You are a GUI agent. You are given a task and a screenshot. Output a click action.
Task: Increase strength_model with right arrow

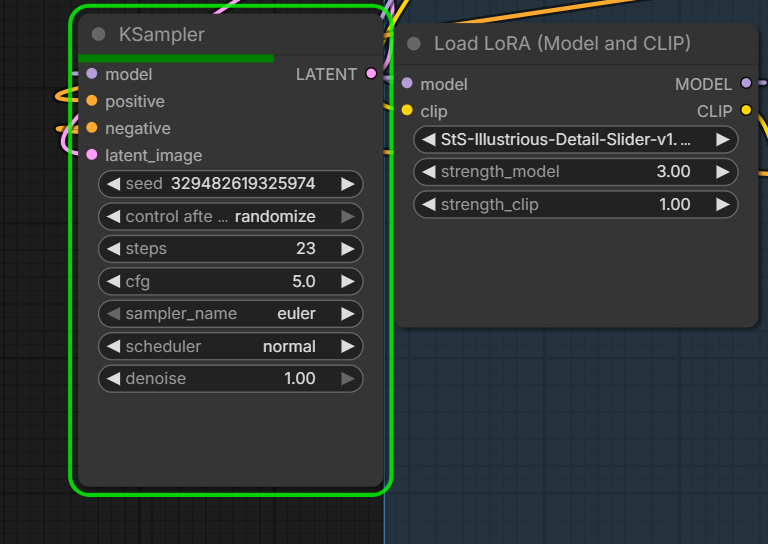tap(722, 172)
